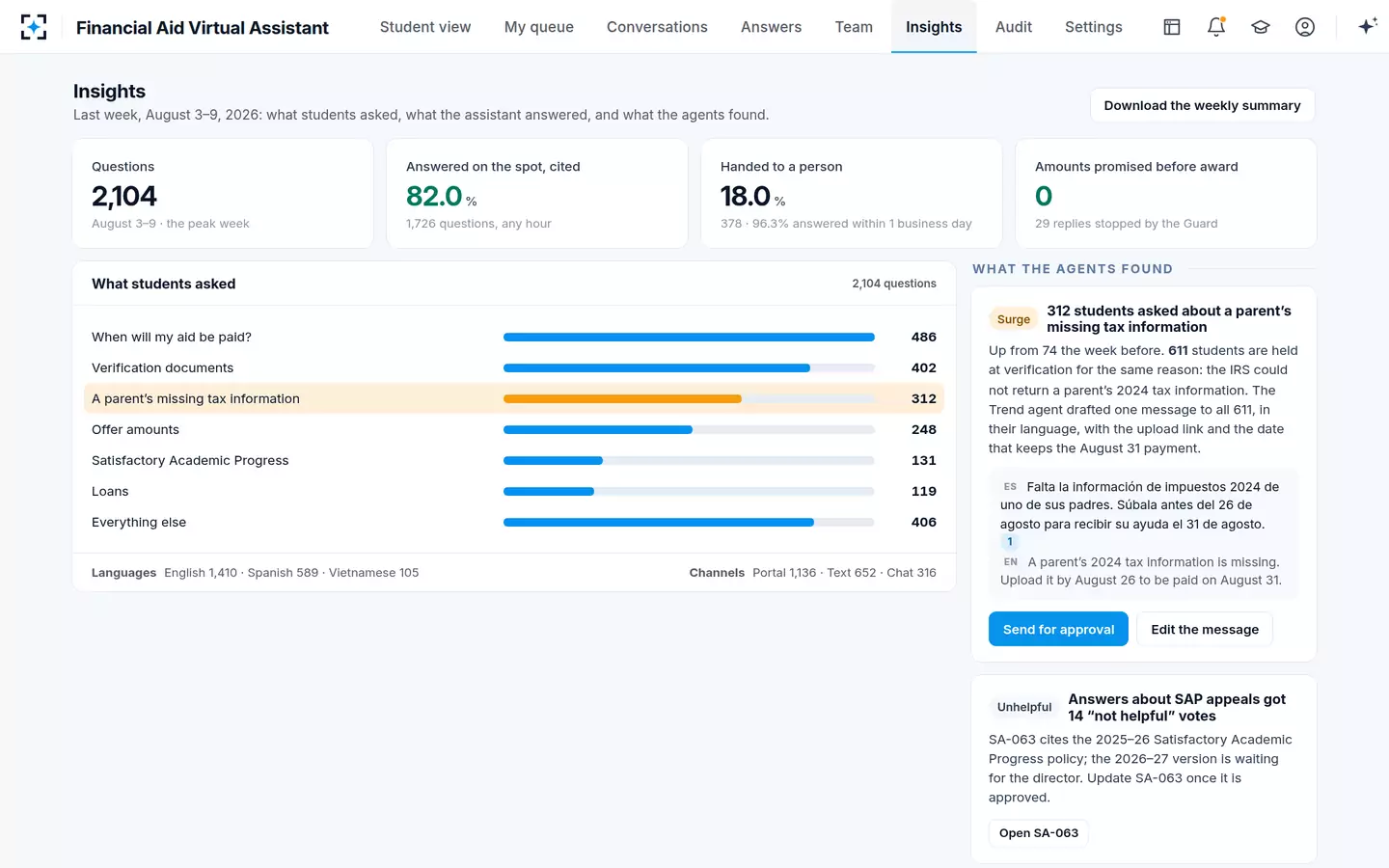Click the What students asked heading
The width and height of the screenshot is (1389, 868).
pyautogui.click(x=164, y=284)
